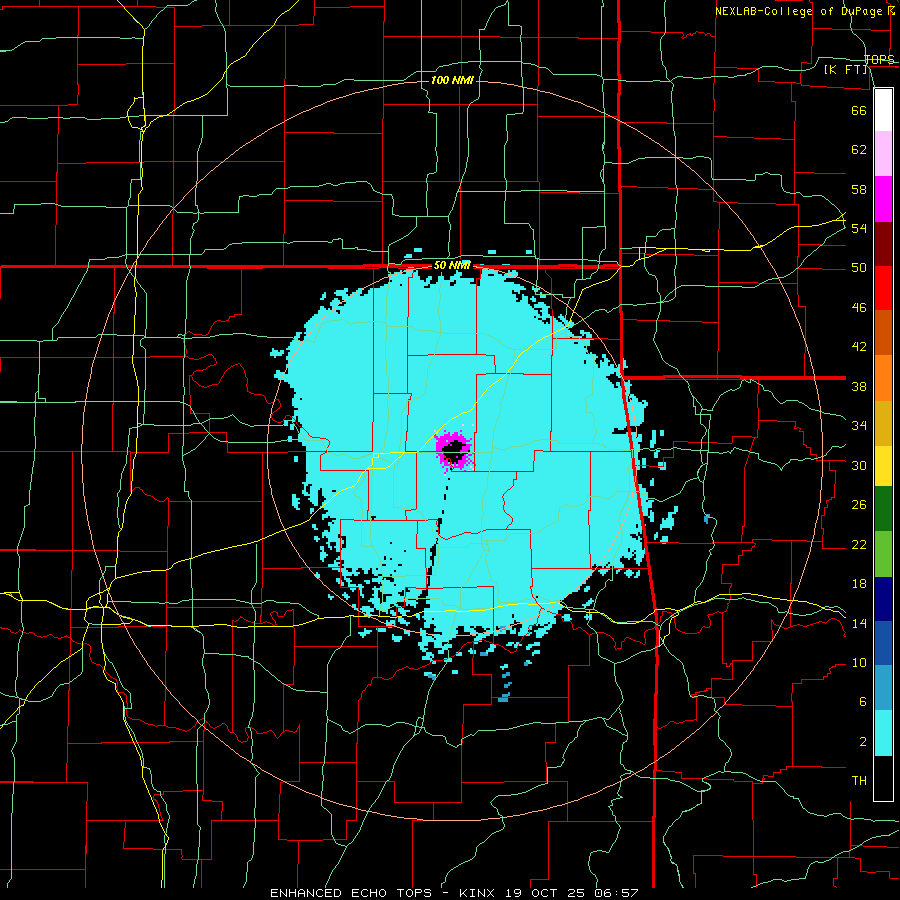Click the "[K FT]" units label
The image size is (900, 900).
847,69
